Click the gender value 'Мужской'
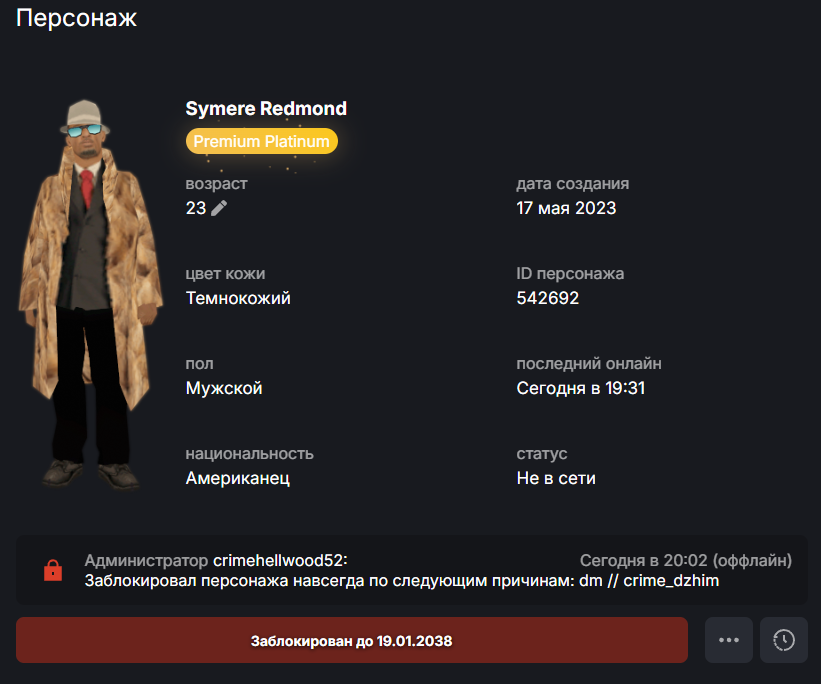This screenshot has height=684, width=821. click(x=224, y=388)
